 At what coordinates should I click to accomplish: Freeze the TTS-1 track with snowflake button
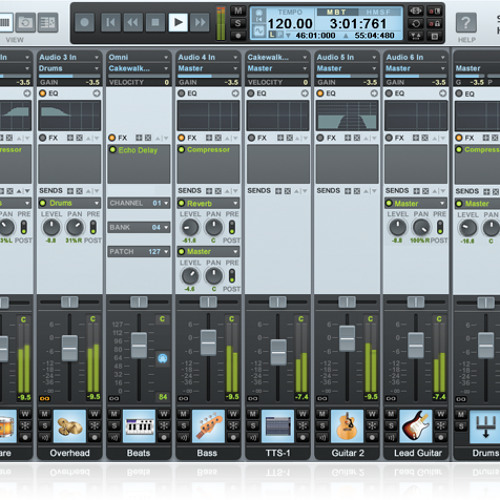click(x=302, y=426)
